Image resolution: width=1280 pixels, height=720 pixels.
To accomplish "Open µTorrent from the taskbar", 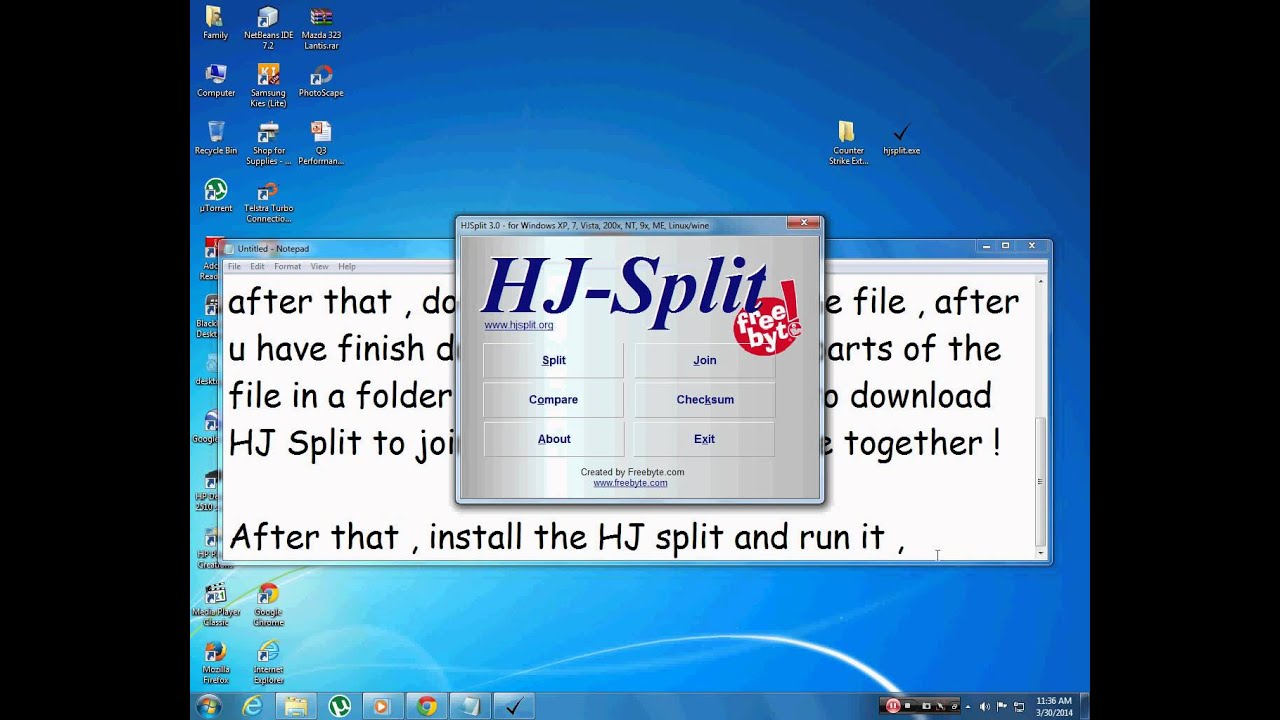I will tap(339, 706).
